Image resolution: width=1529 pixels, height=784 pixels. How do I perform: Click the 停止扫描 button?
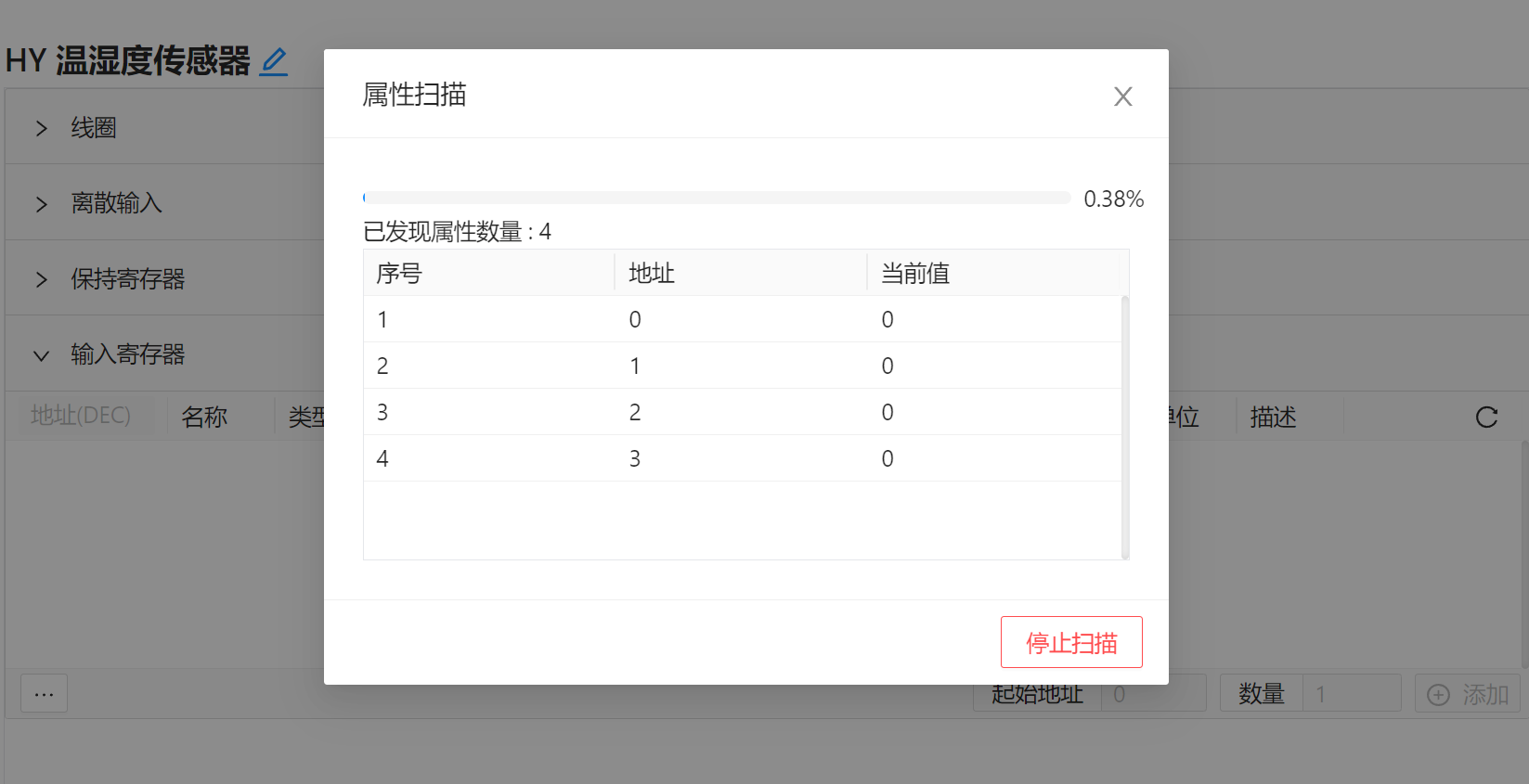point(1070,642)
